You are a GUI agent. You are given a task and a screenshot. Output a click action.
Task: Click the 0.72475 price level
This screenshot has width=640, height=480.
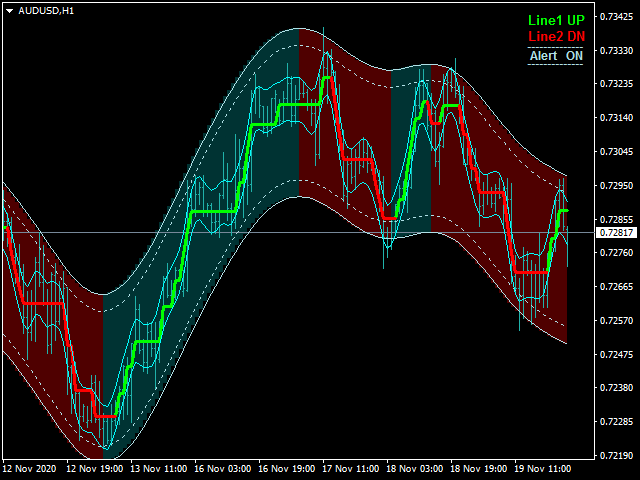click(616, 354)
